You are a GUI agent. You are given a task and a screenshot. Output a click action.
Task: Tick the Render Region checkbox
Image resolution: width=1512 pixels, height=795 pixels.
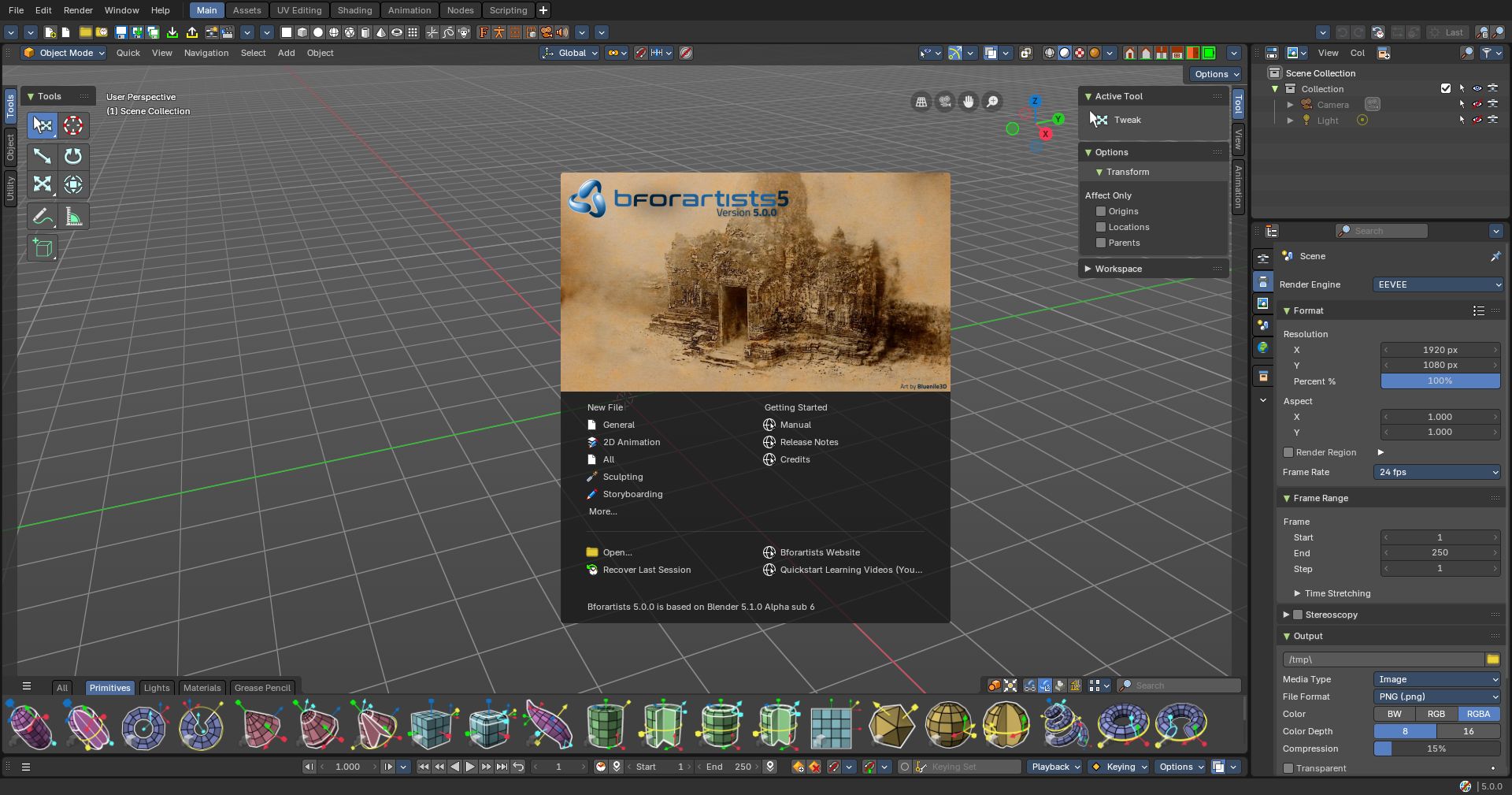(x=1288, y=452)
